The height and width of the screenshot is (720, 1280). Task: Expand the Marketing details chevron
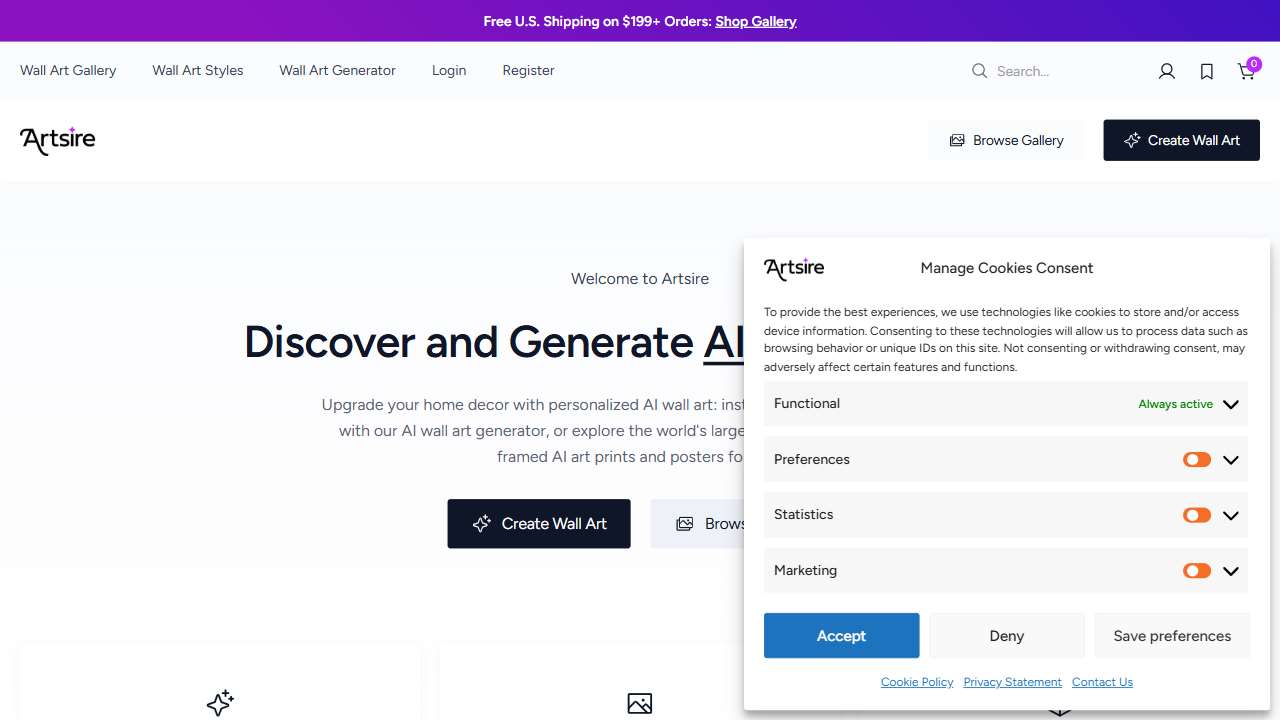(x=1230, y=571)
